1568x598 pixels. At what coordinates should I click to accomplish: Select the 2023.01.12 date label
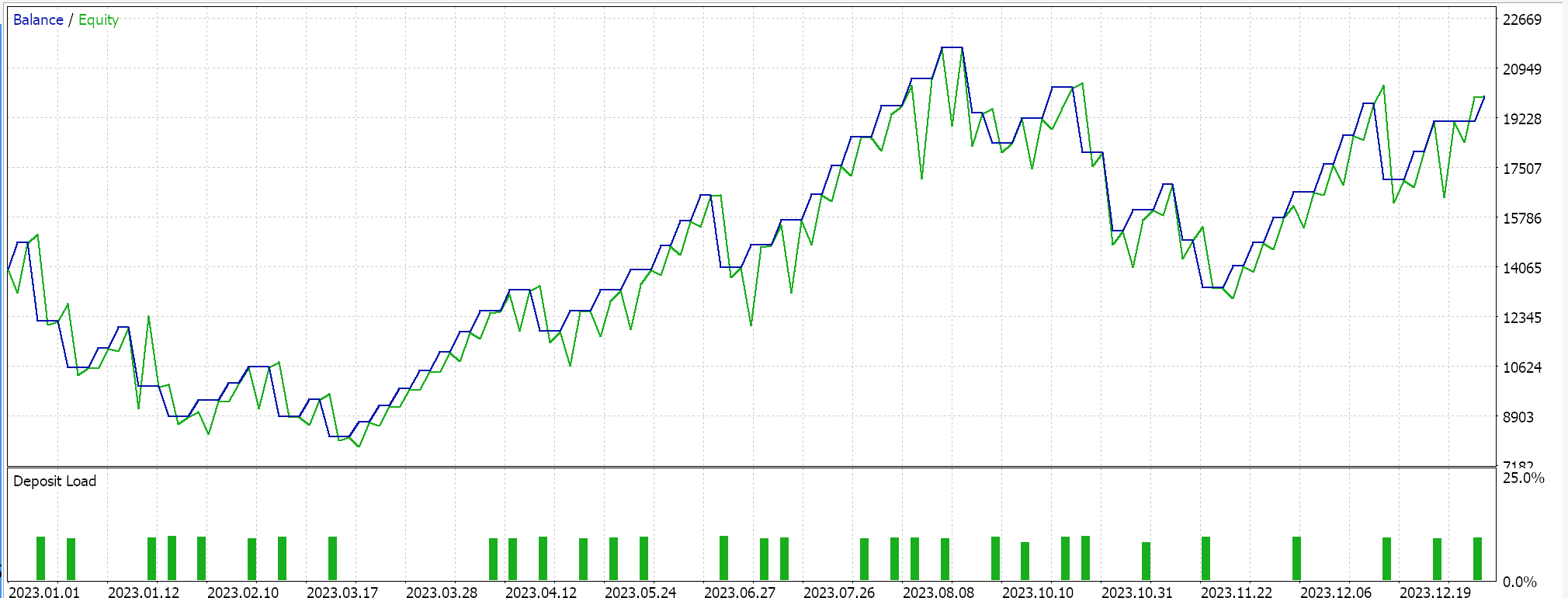[144, 592]
